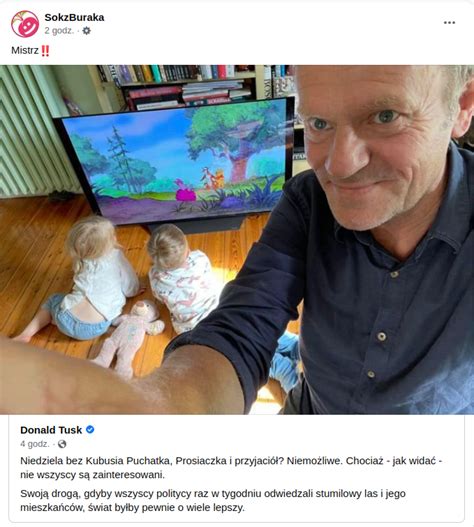Click the paragraph starting 'Swoją drogą'
The image size is (474, 527).
point(213,500)
